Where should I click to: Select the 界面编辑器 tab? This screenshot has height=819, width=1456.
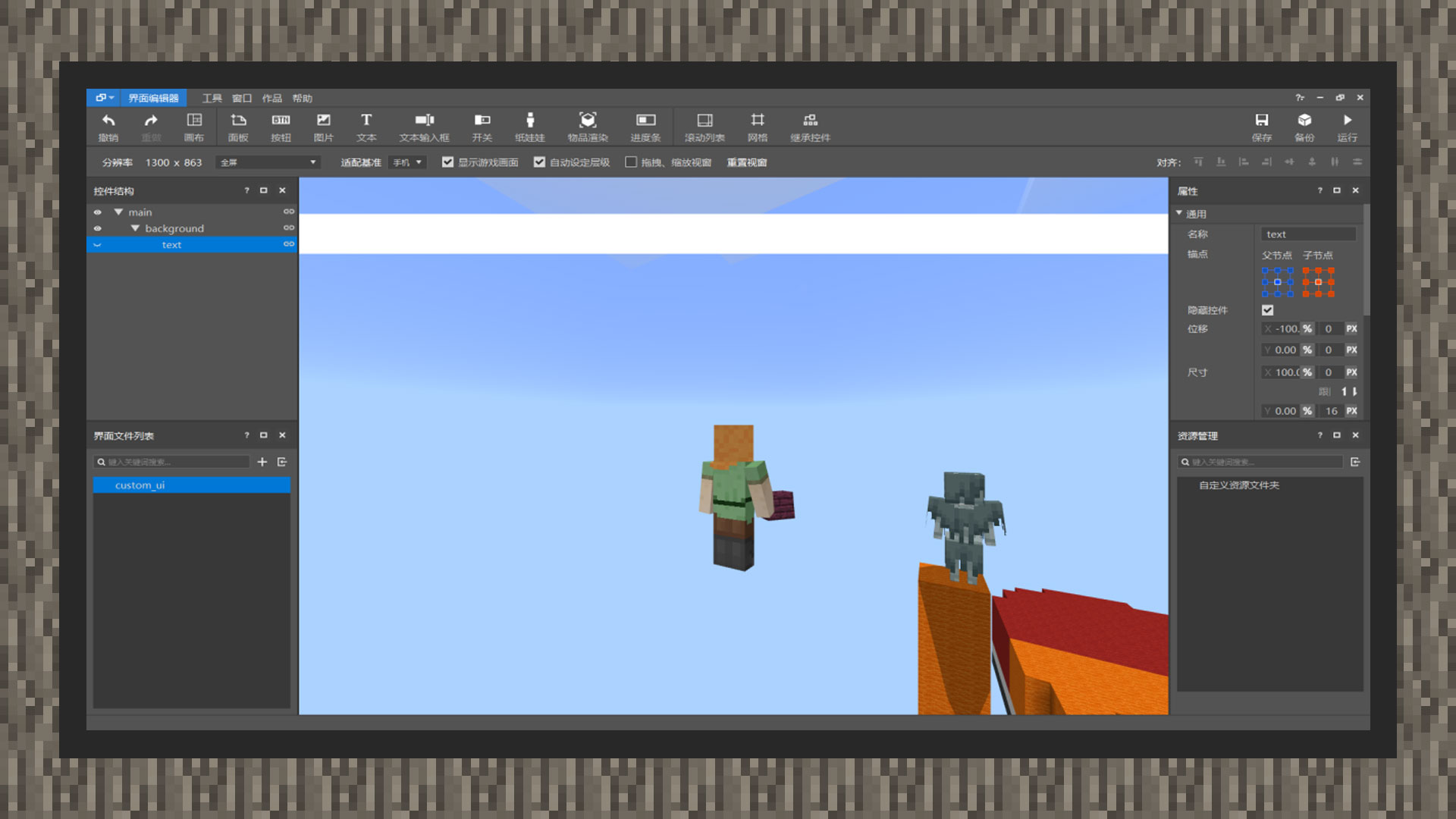click(x=153, y=98)
